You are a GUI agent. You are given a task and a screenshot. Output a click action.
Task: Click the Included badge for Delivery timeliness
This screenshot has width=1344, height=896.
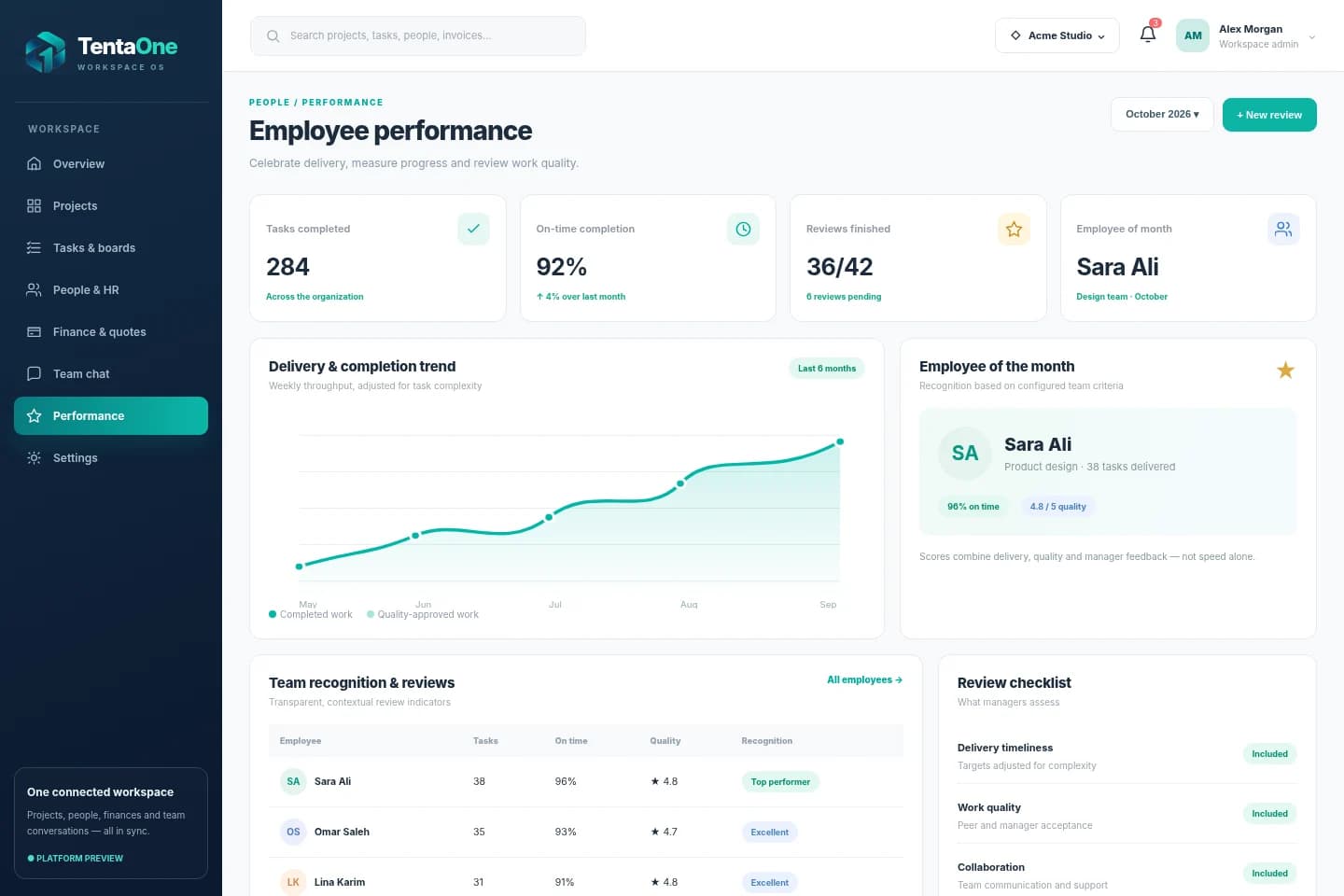1269,753
